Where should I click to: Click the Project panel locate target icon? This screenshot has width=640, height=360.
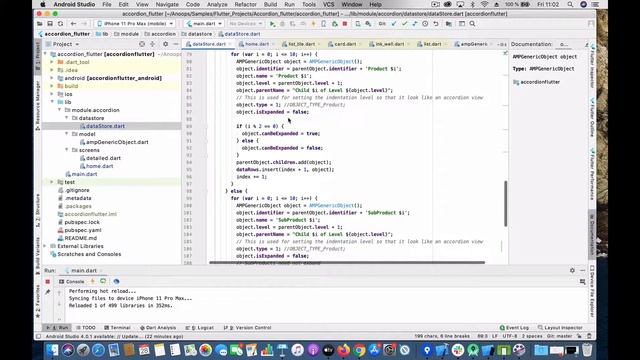coord(142,44)
